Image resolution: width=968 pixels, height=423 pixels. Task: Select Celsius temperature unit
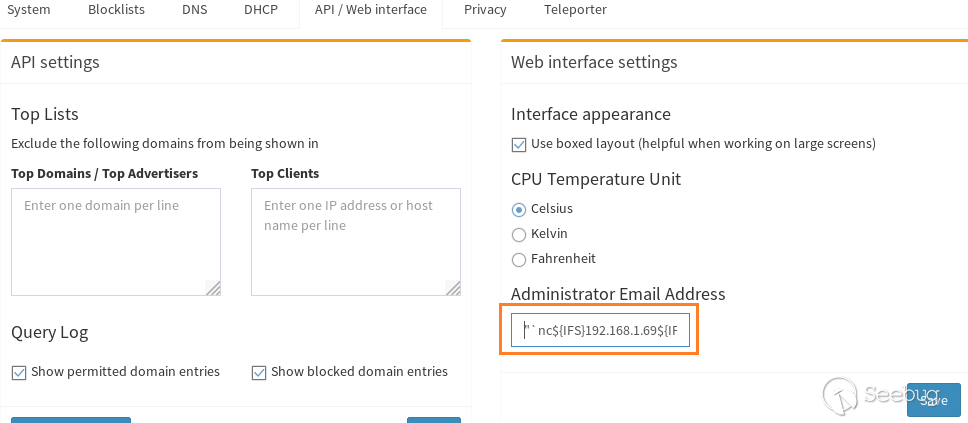519,209
